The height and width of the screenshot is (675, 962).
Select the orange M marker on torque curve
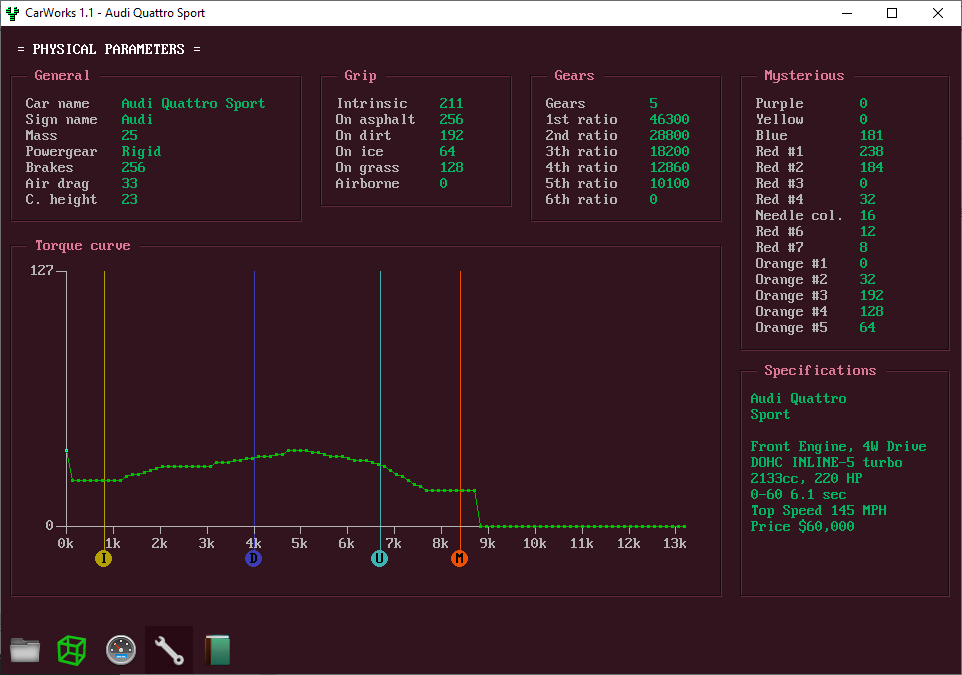[x=460, y=558]
